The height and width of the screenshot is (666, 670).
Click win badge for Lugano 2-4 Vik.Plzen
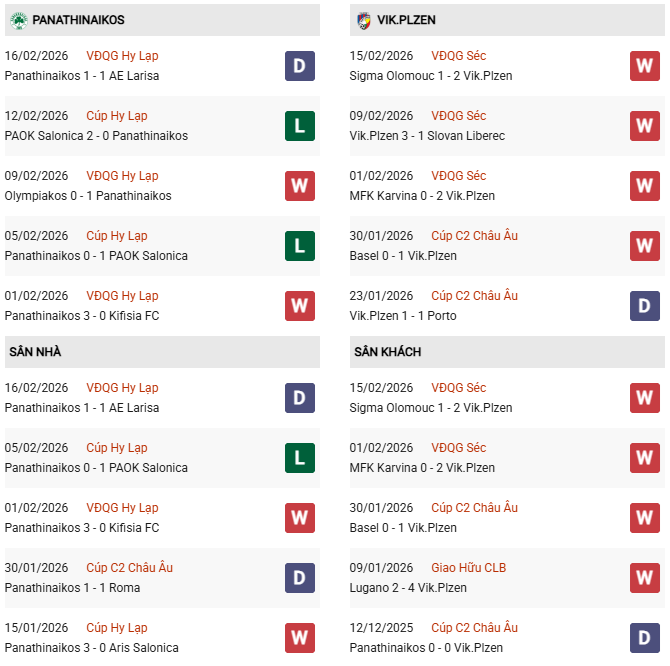645,578
